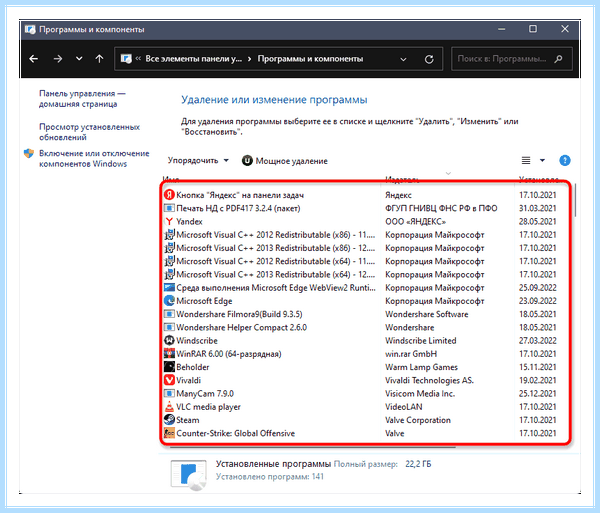Select Wondershare Helper Compact 2.6.0 row
Viewport: 600px width, 513px height.
(x=360, y=327)
